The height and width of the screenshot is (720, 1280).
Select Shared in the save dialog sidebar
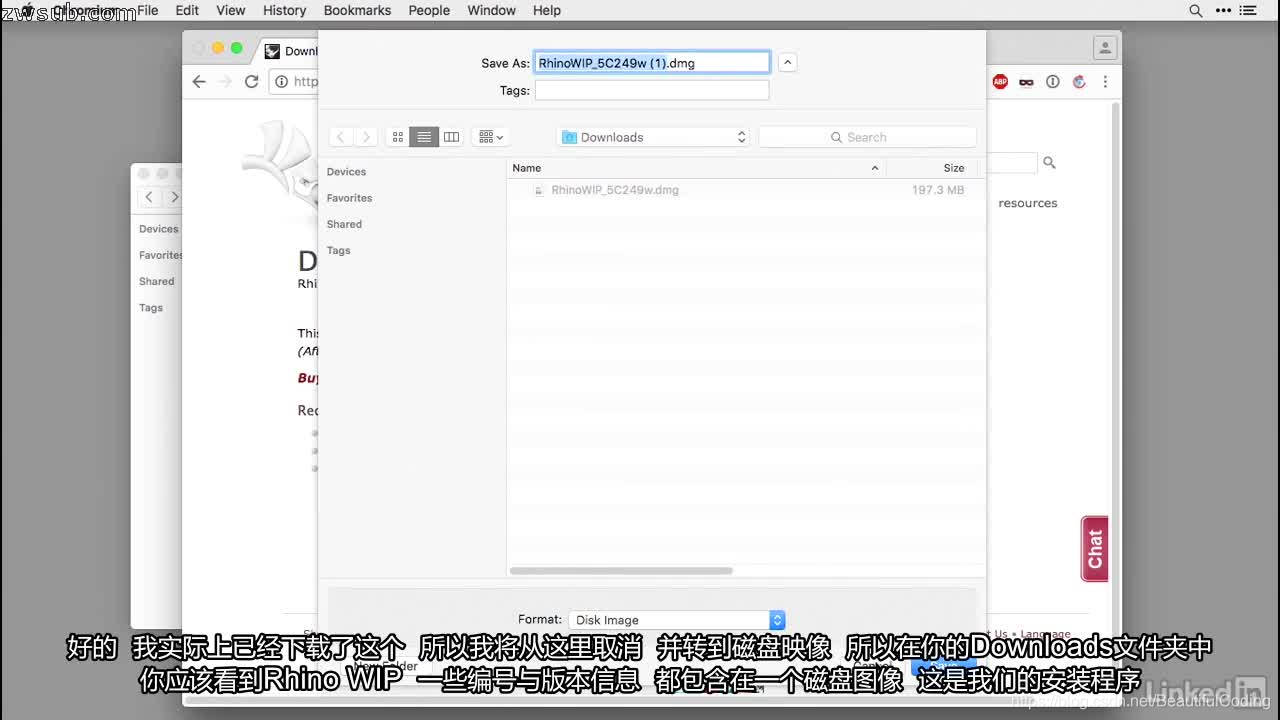coord(344,224)
